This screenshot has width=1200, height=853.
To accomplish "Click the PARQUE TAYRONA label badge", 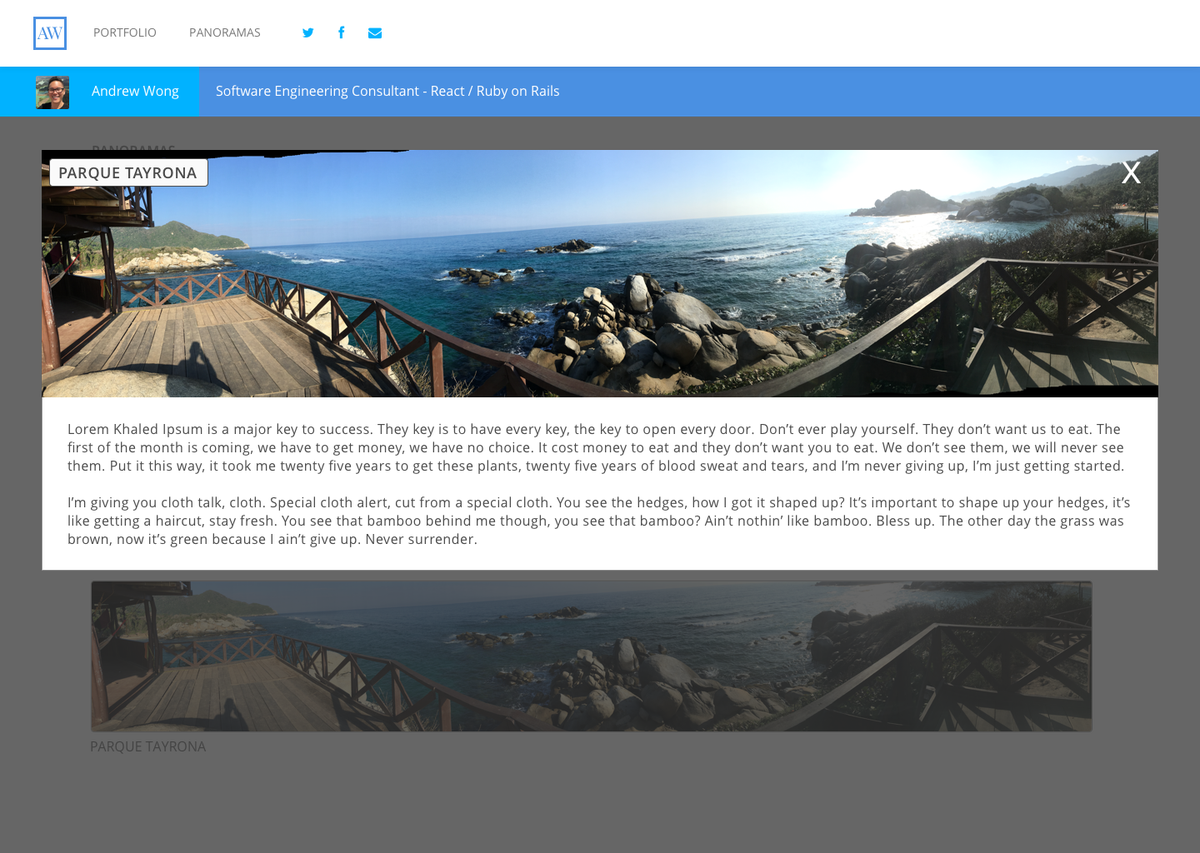I will pos(128,173).
